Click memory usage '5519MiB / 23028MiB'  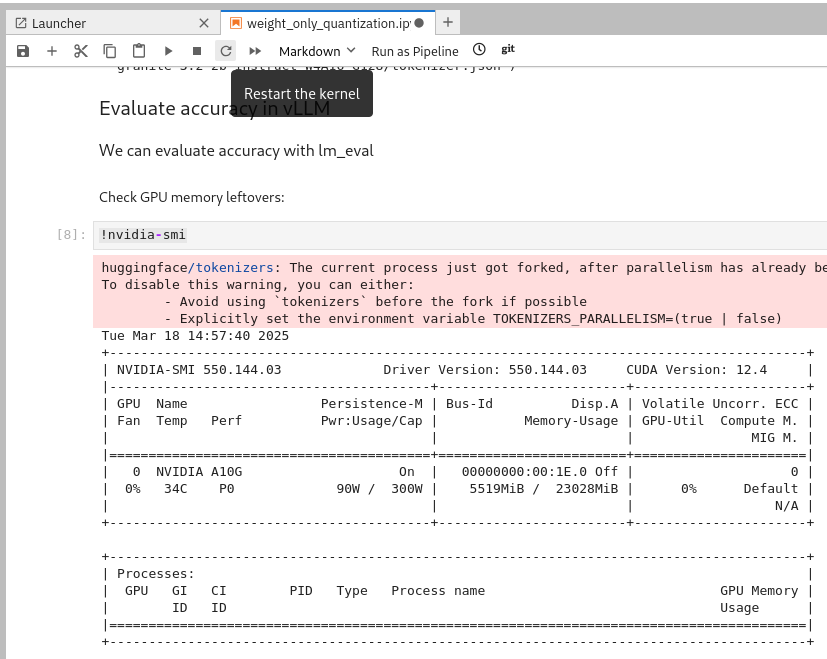tap(544, 489)
